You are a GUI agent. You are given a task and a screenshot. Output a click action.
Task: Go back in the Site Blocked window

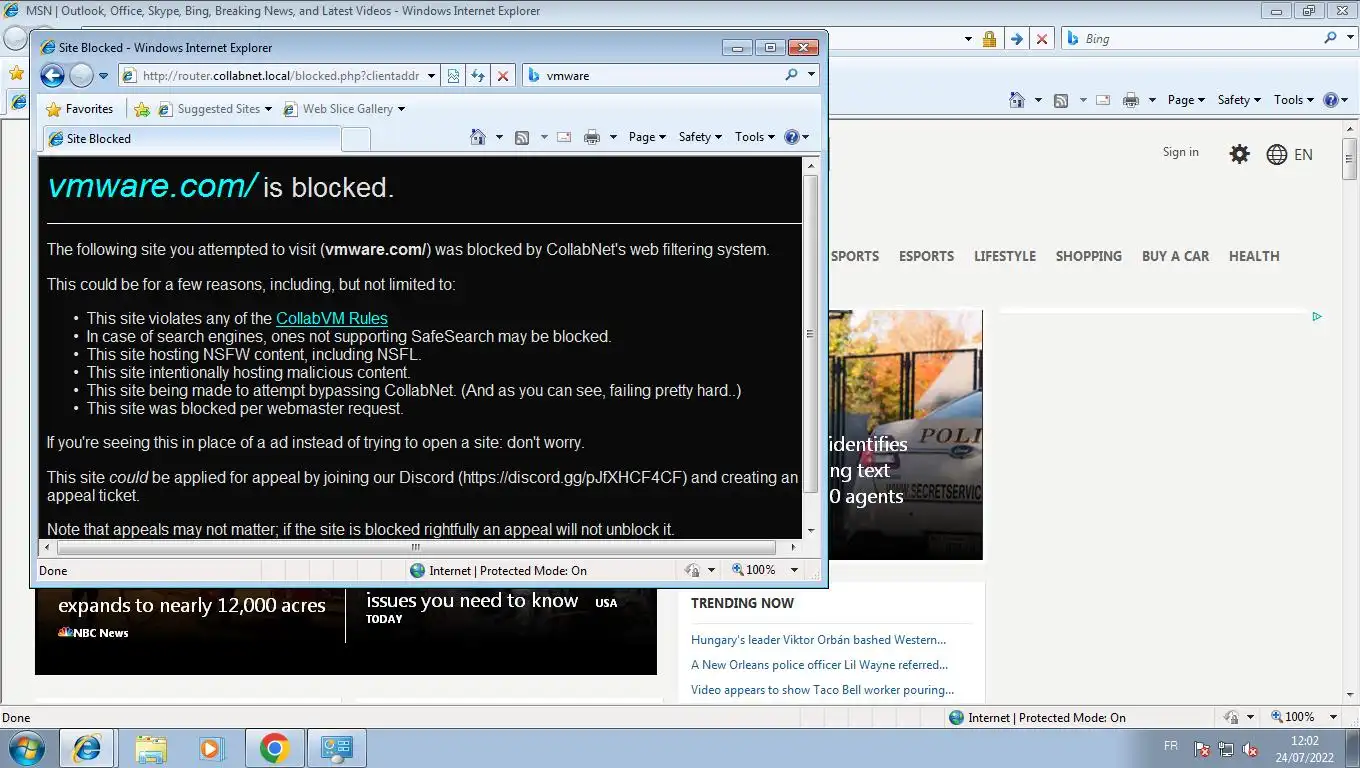[52, 75]
